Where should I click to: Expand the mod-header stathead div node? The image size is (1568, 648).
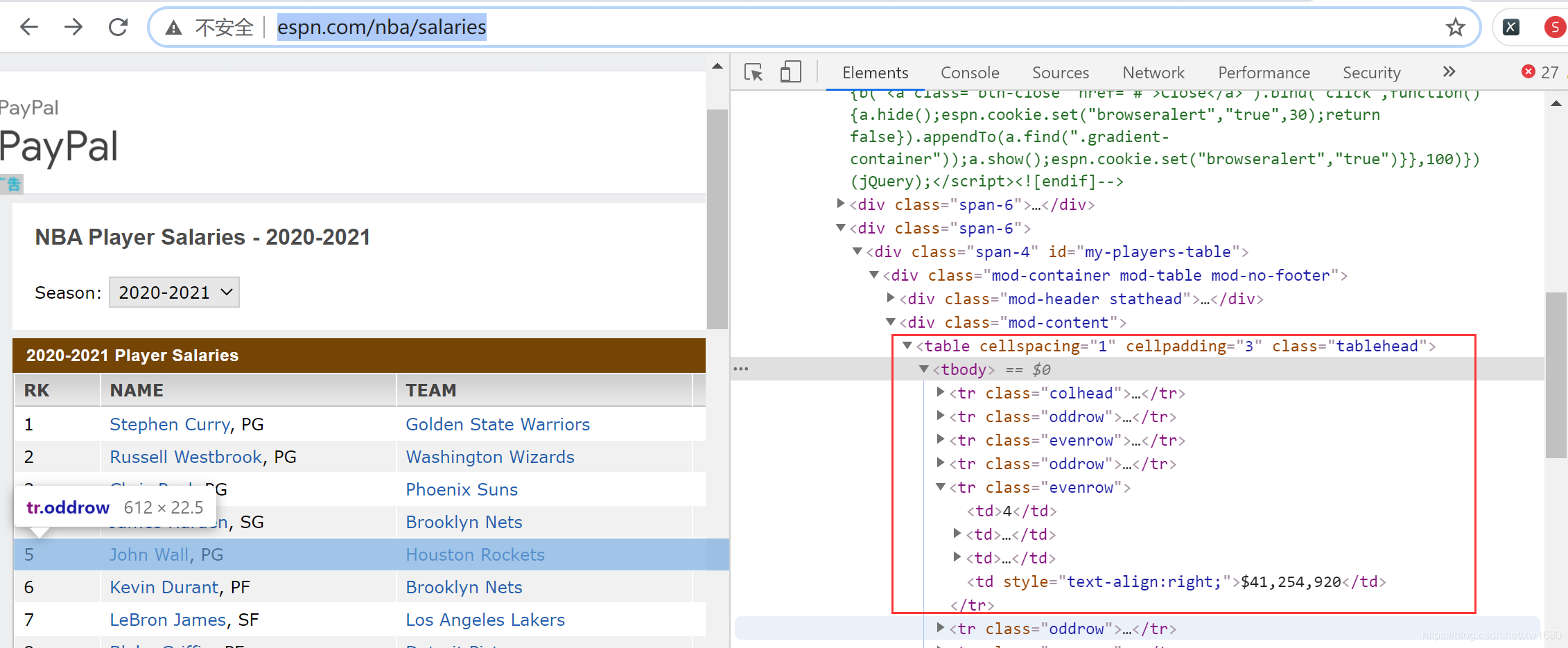891,298
